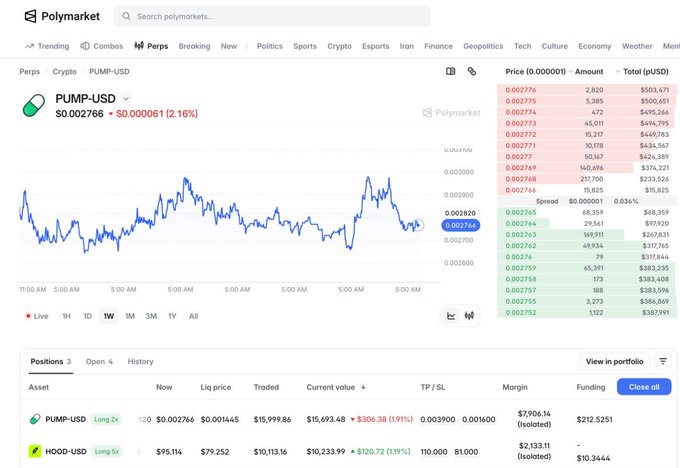The height and width of the screenshot is (468, 680).
Task: Edit PUMP-USD stop loss 0.001600
Action: pos(478,419)
